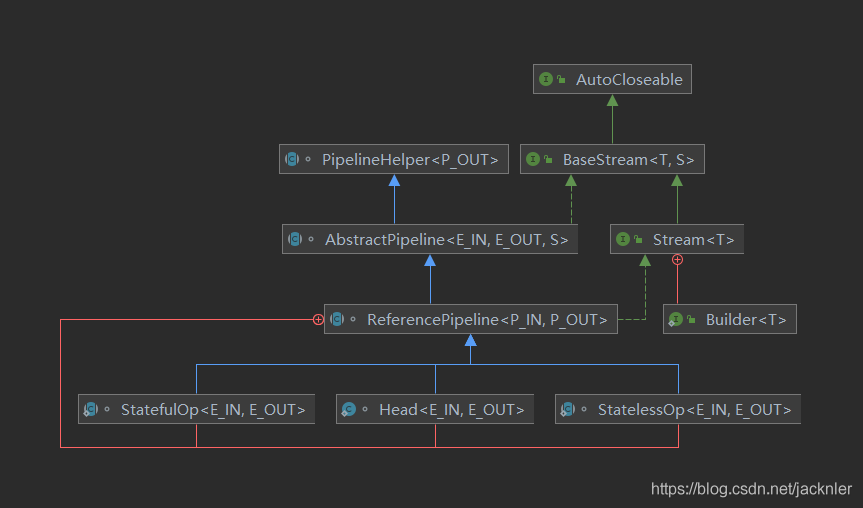Click the inner-class plus marker beside ReferencePipeline

[318, 319]
